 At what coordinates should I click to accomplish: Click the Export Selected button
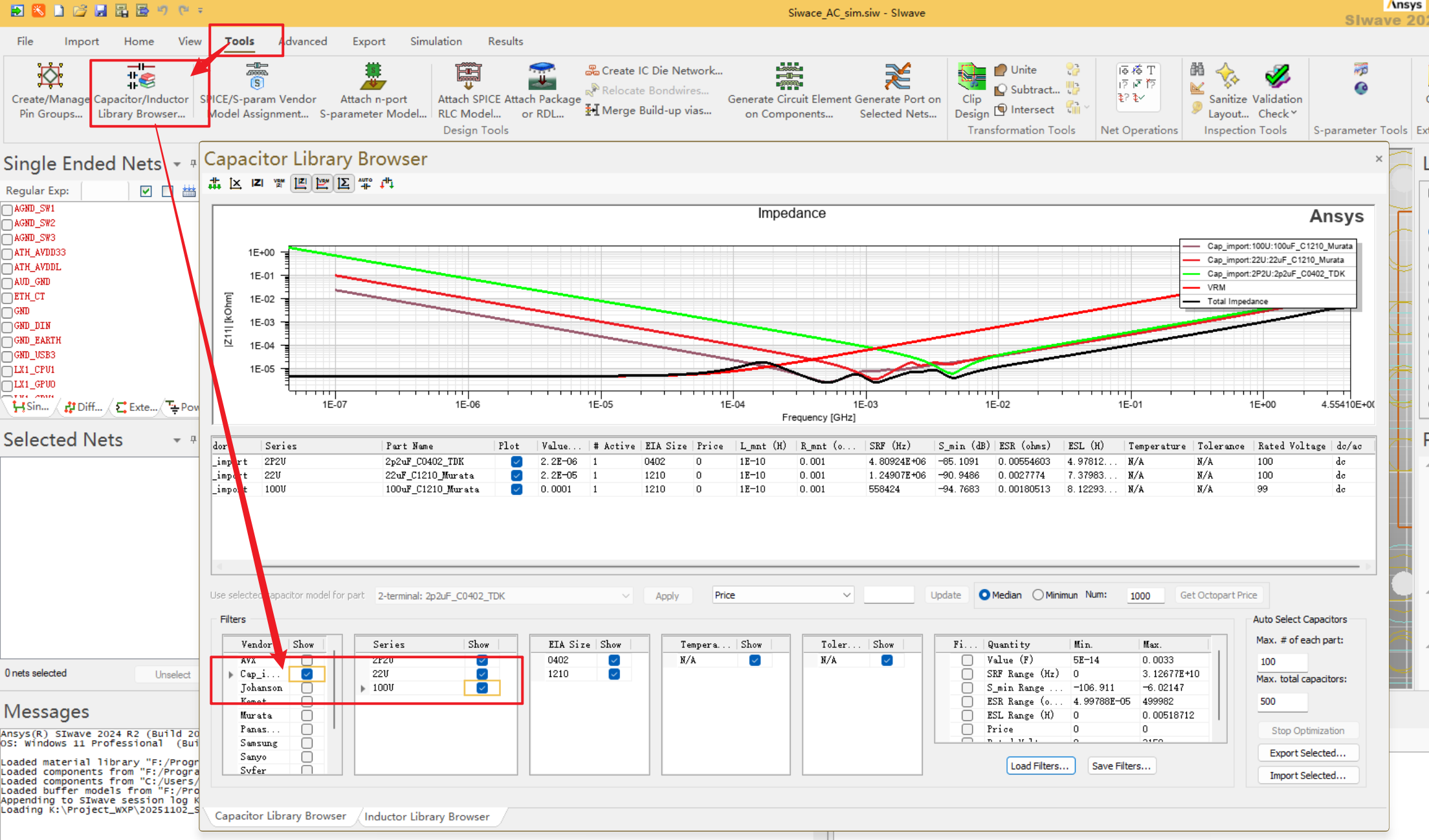(x=1307, y=753)
